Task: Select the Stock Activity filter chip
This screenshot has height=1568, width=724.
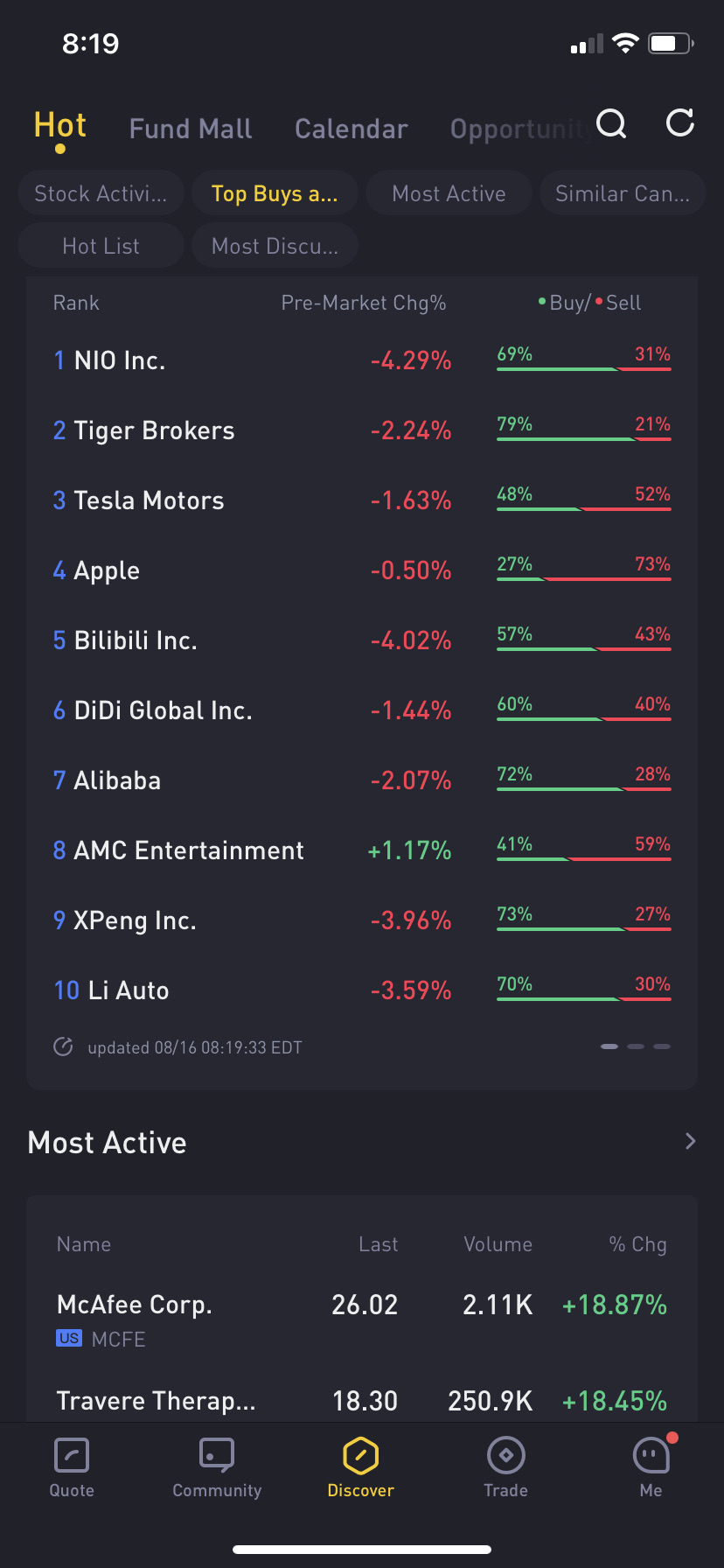Action: (x=101, y=193)
